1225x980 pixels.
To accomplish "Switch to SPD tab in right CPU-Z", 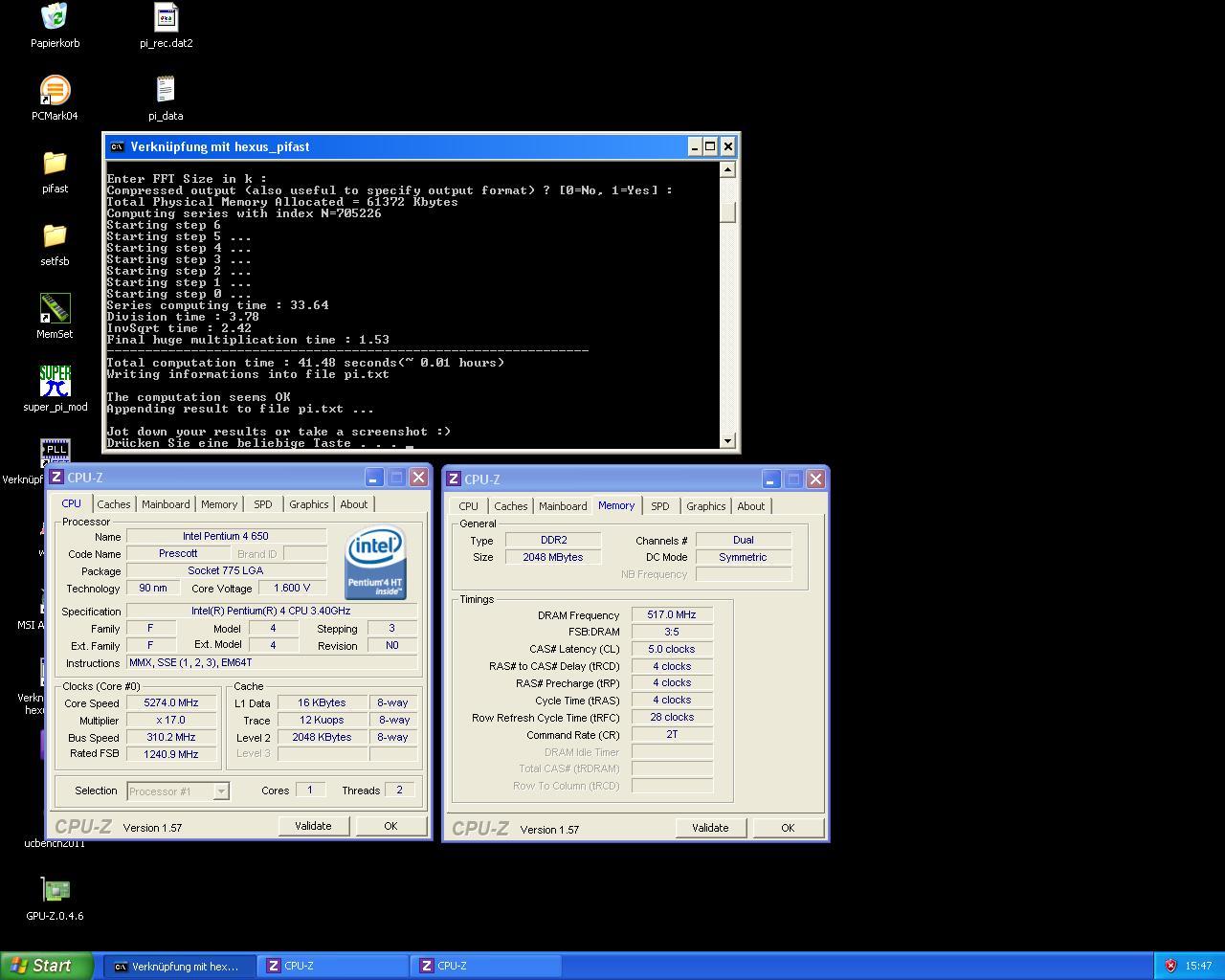I will (660, 506).
